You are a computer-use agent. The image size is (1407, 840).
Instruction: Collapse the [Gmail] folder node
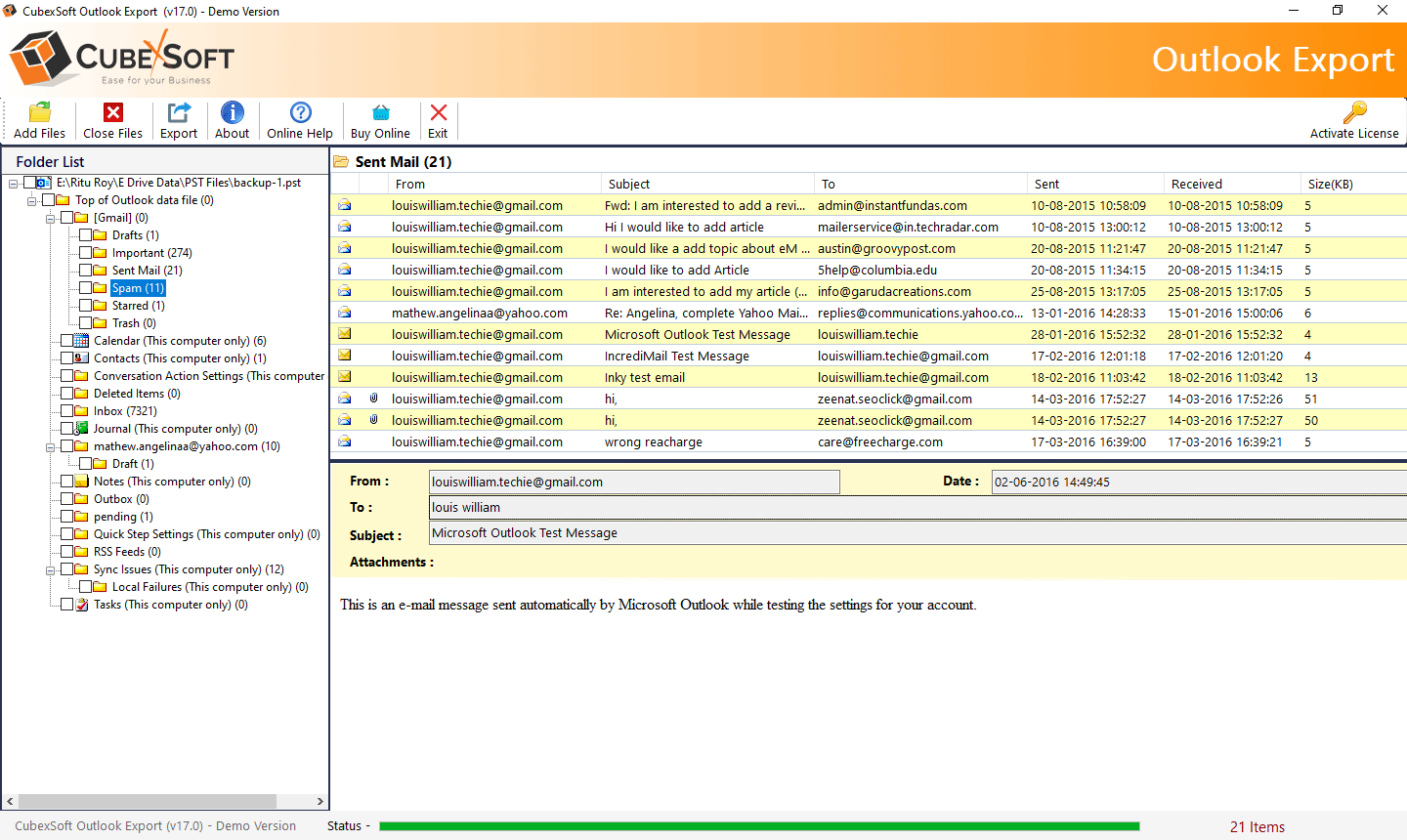[x=50, y=218]
